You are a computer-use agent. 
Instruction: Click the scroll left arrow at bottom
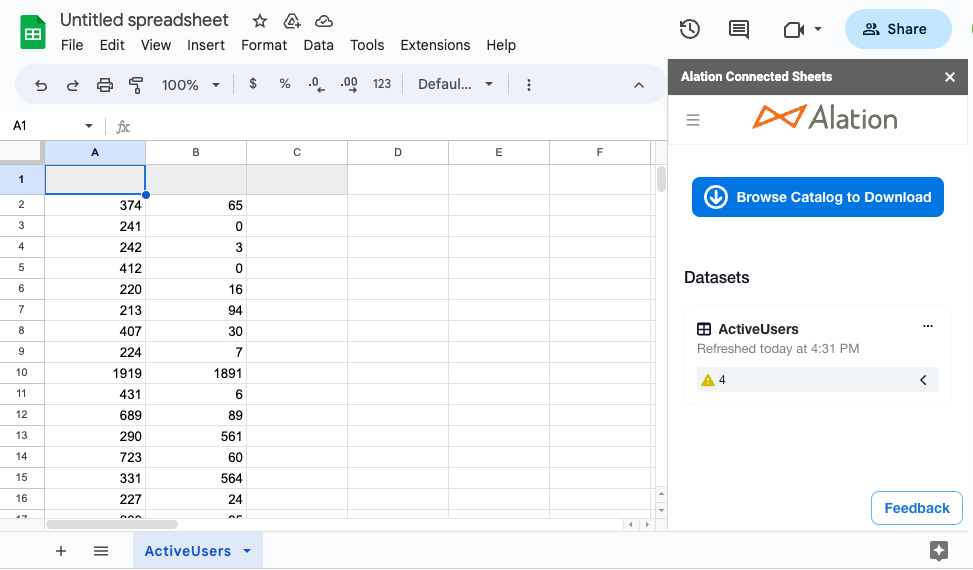(631, 525)
